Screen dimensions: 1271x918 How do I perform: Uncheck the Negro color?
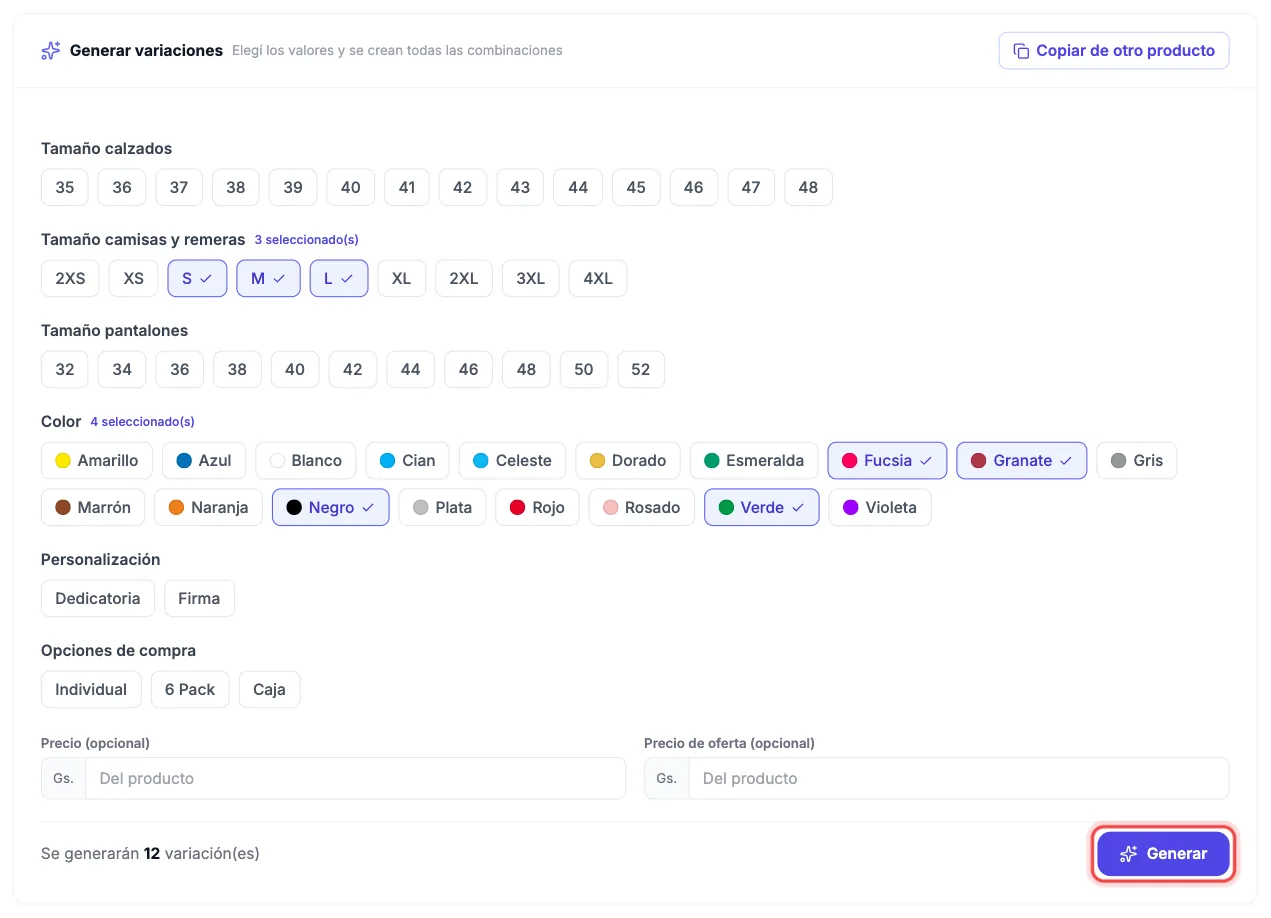[x=331, y=508]
